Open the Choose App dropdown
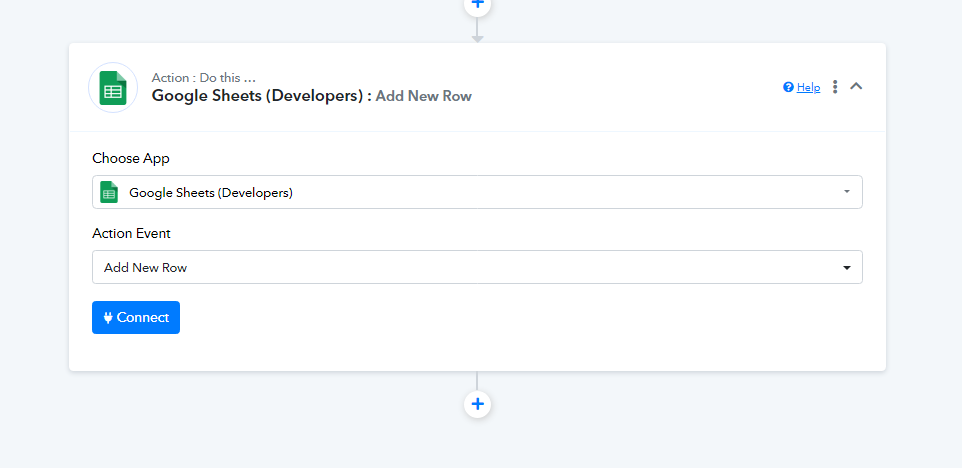The height and width of the screenshot is (468, 962). (477, 192)
